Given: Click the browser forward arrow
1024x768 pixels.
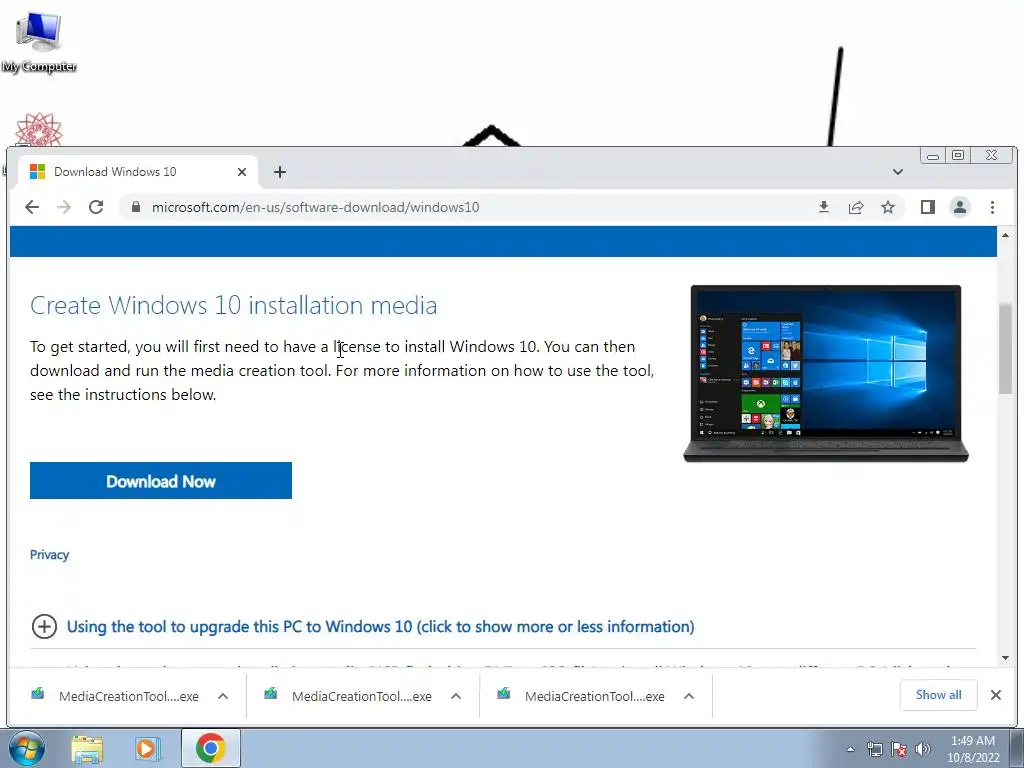Looking at the screenshot, I should [x=63, y=207].
